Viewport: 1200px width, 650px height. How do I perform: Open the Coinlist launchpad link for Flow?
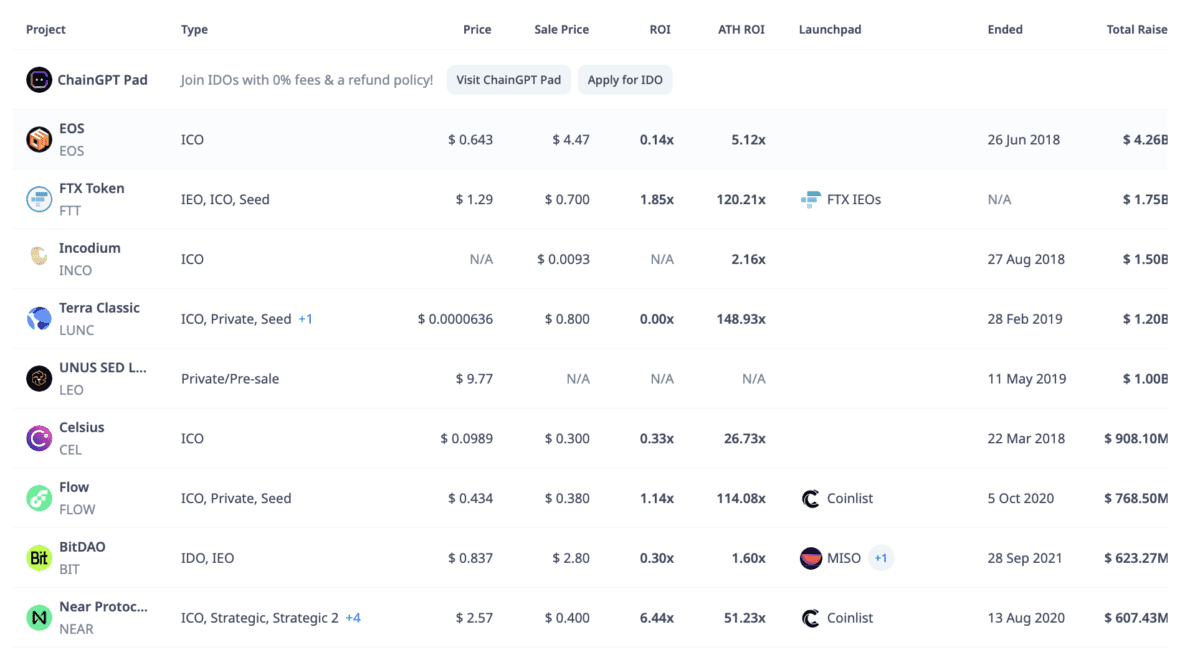click(849, 498)
